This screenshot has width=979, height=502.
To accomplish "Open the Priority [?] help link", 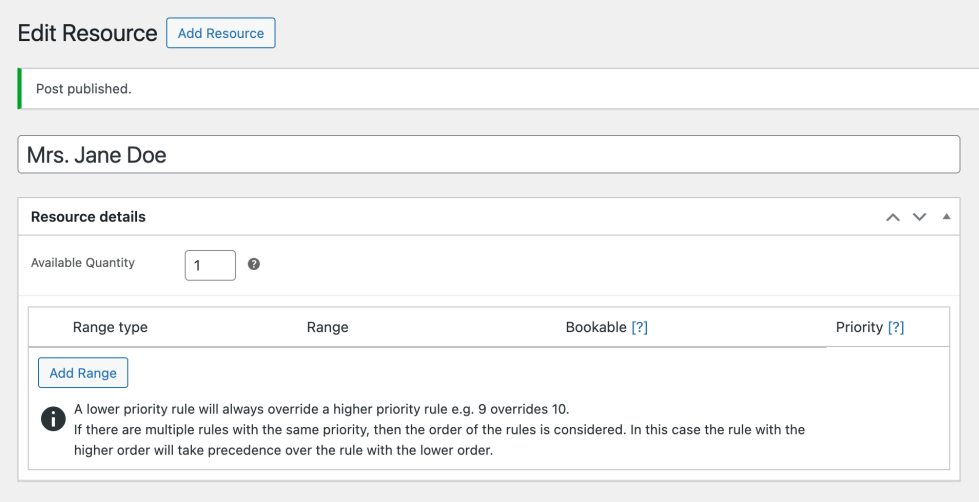I will coord(896,327).
